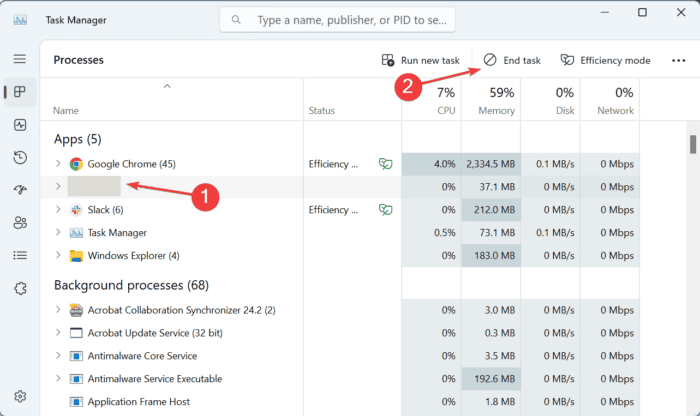This screenshot has height=416, width=700.
Task: Click Task Manager memory 73.1 MB
Action: [497, 233]
